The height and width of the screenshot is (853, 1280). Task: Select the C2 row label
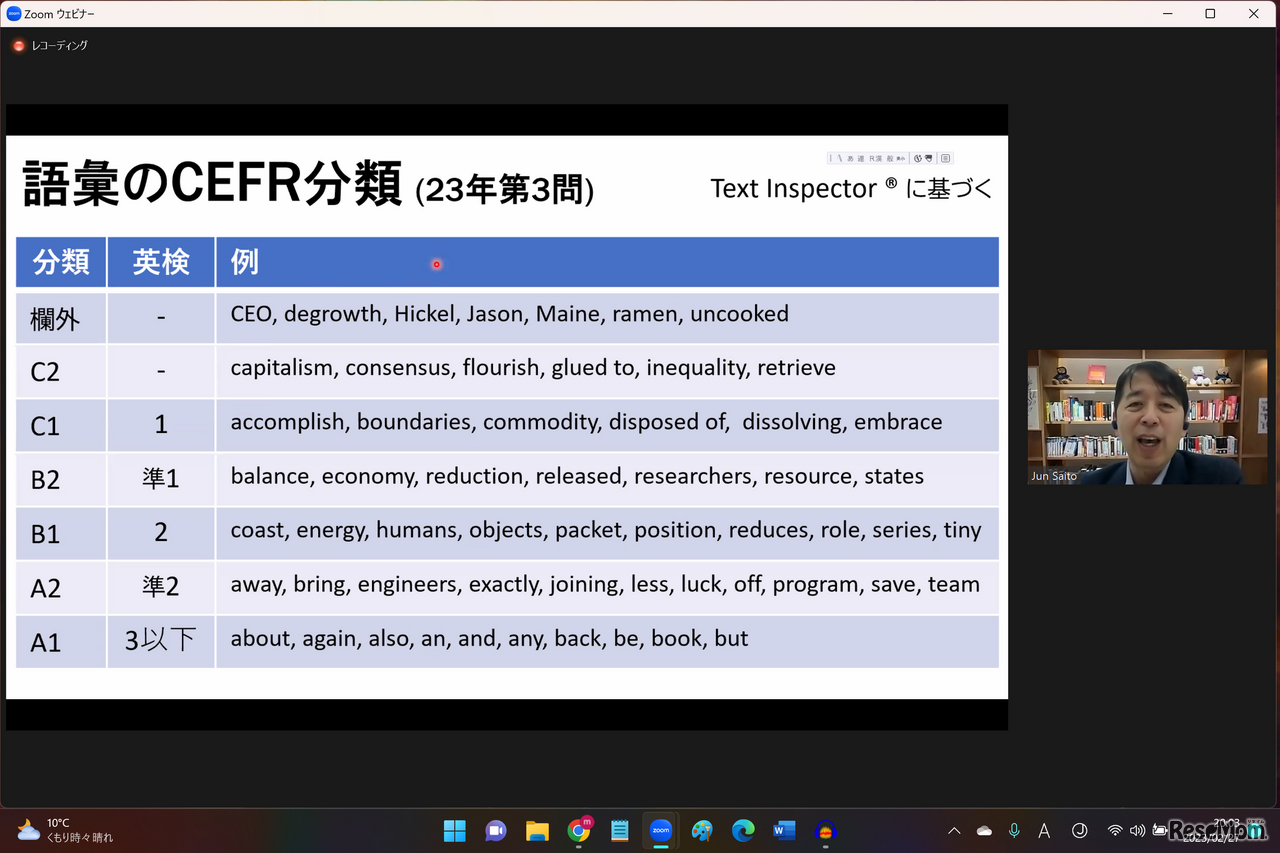pos(45,372)
